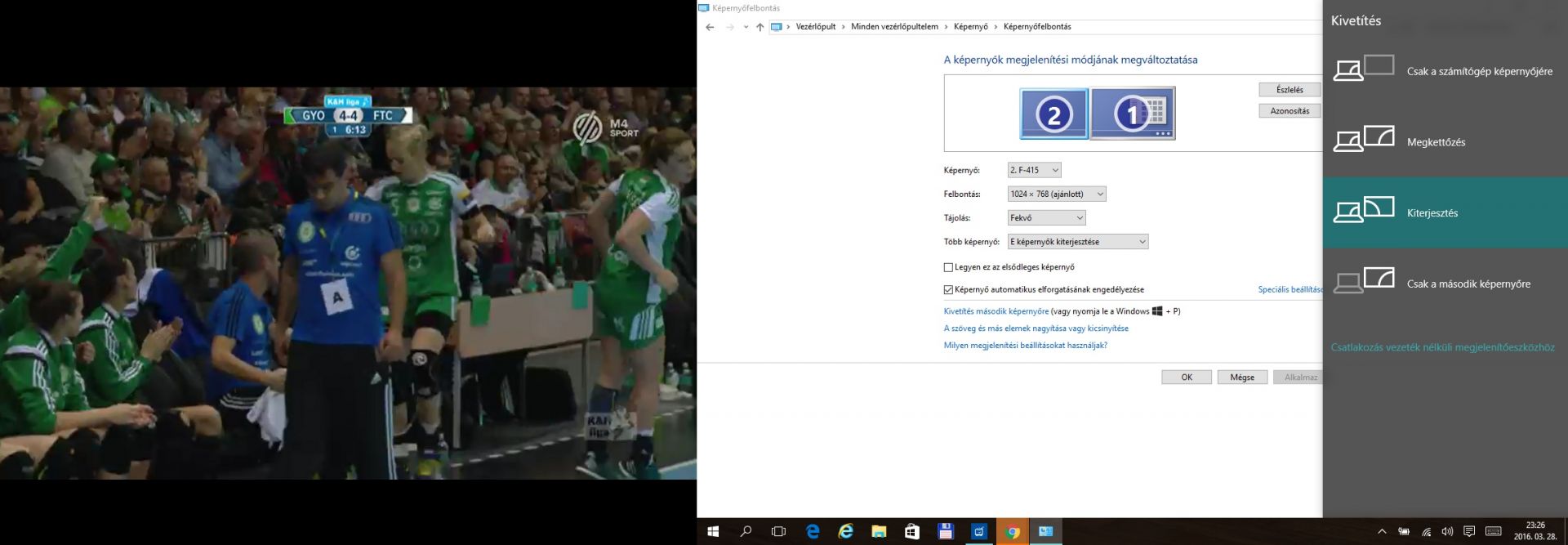Click the computer icon in address bar
This screenshot has width=1568, height=545.
coord(777,27)
